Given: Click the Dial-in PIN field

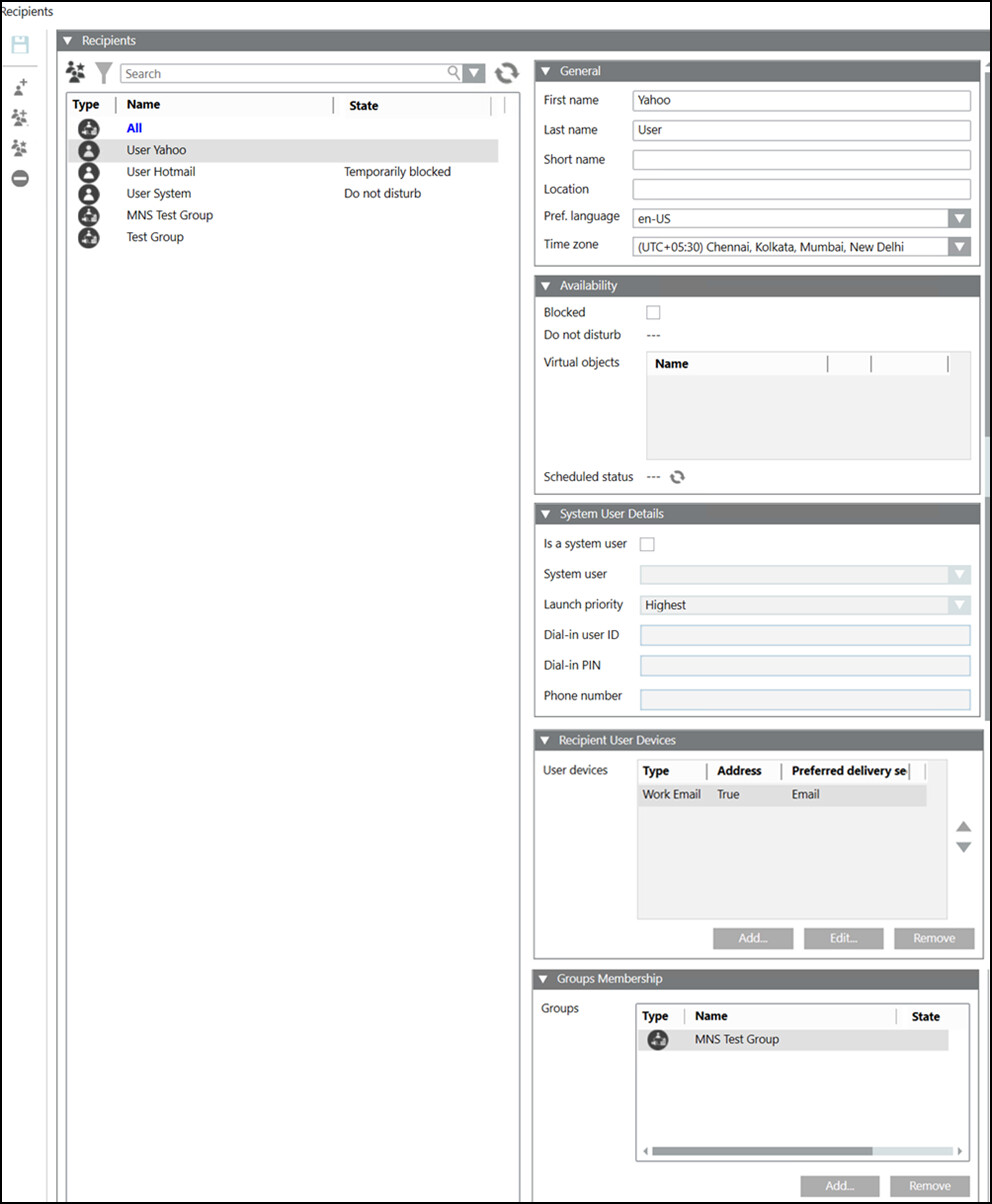Looking at the screenshot, I should pyautogui.click(x=805, y=666).
